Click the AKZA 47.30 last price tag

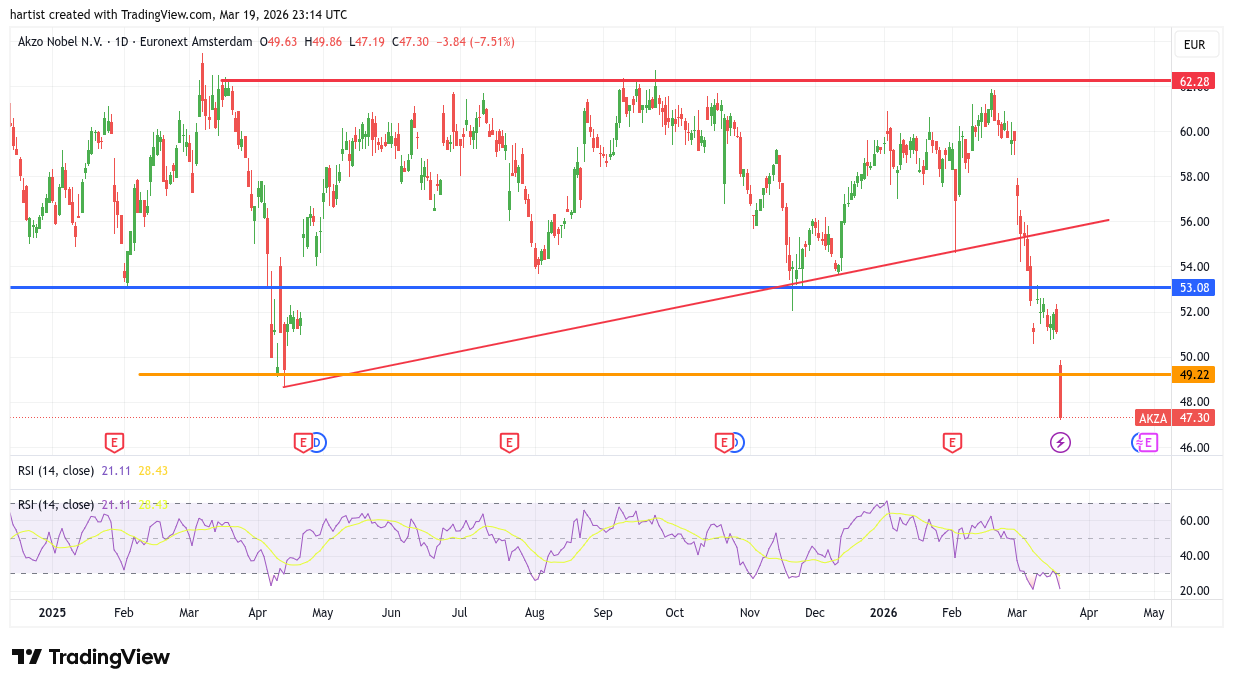coord(1175,418)
